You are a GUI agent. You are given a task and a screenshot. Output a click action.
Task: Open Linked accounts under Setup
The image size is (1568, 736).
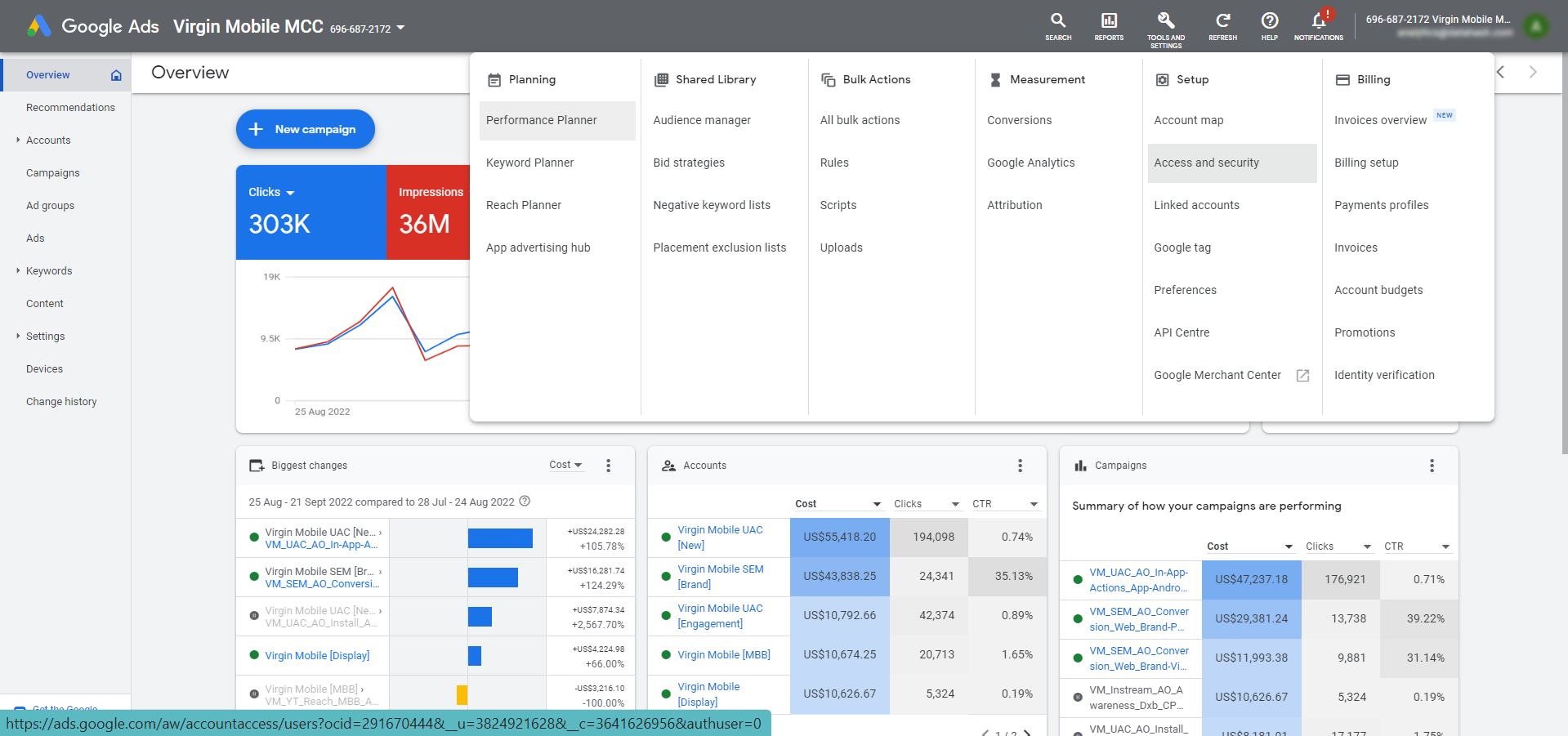pyautogui.click(x=1196, y=205)
